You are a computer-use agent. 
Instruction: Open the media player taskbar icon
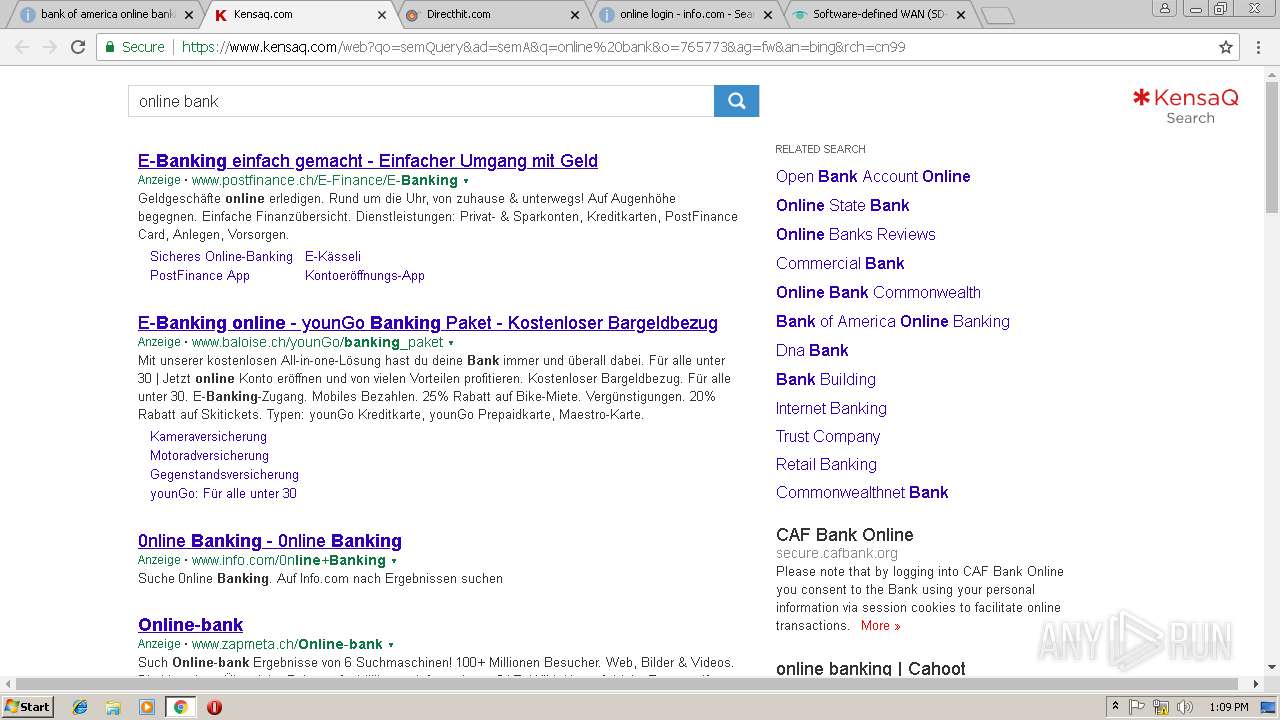[x=147, y=707]
